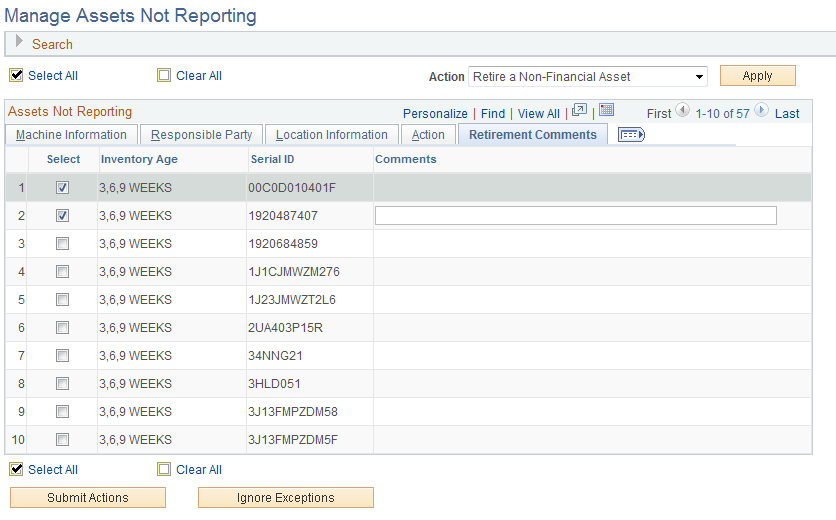
Task: Click bottom Clear All link text
Action: tap(199, 470)
